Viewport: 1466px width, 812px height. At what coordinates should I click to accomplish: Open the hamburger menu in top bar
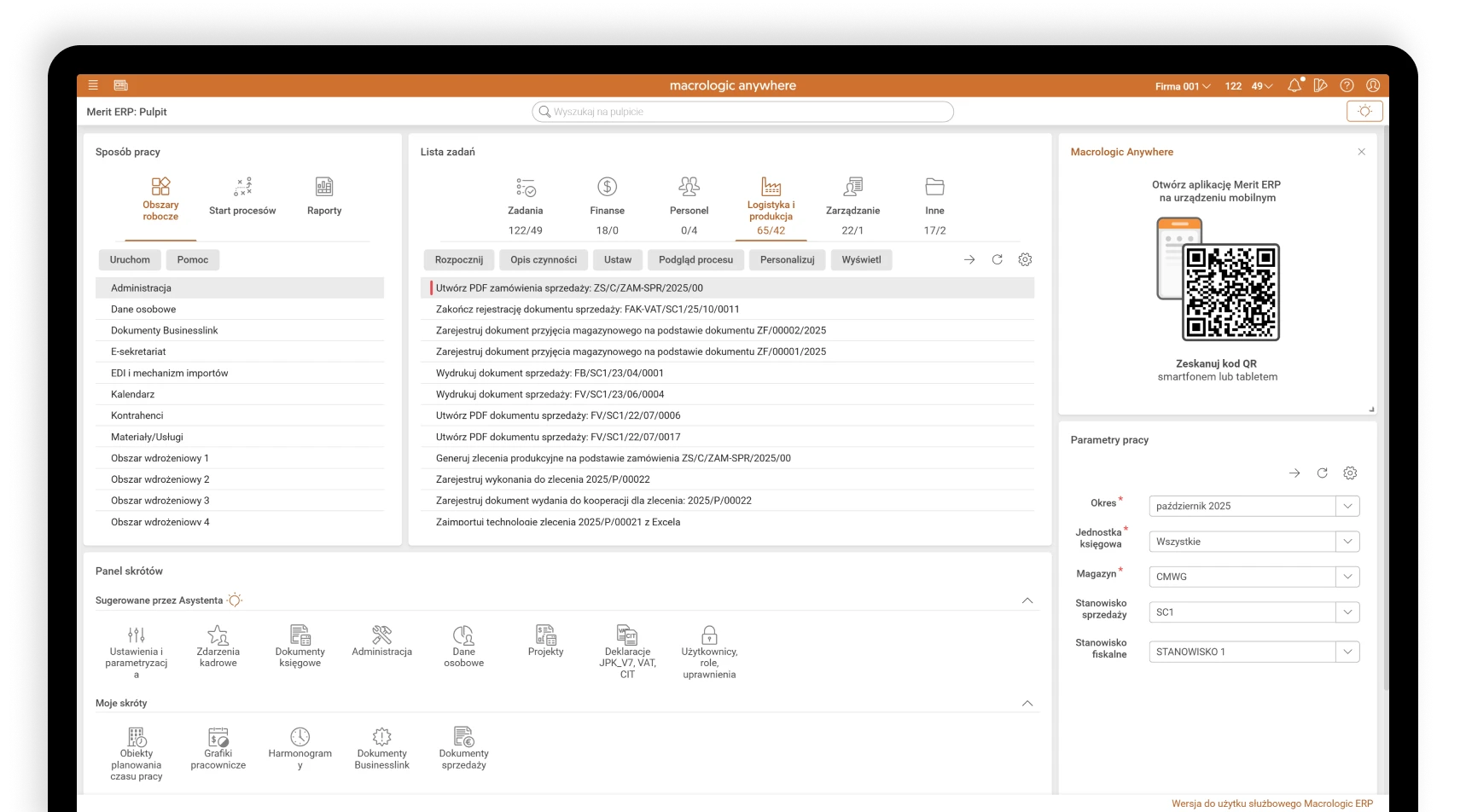93,85
